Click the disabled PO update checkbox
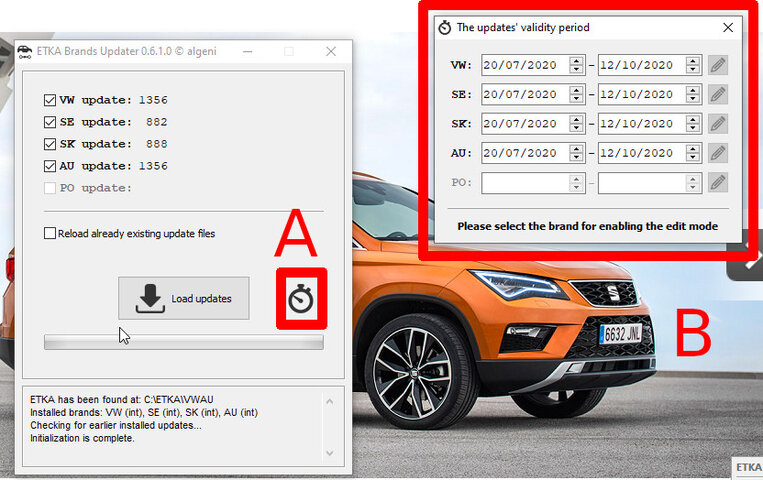The height and width of the screenshot is (480, 763). pyautogui.click(x=50, y=188)
